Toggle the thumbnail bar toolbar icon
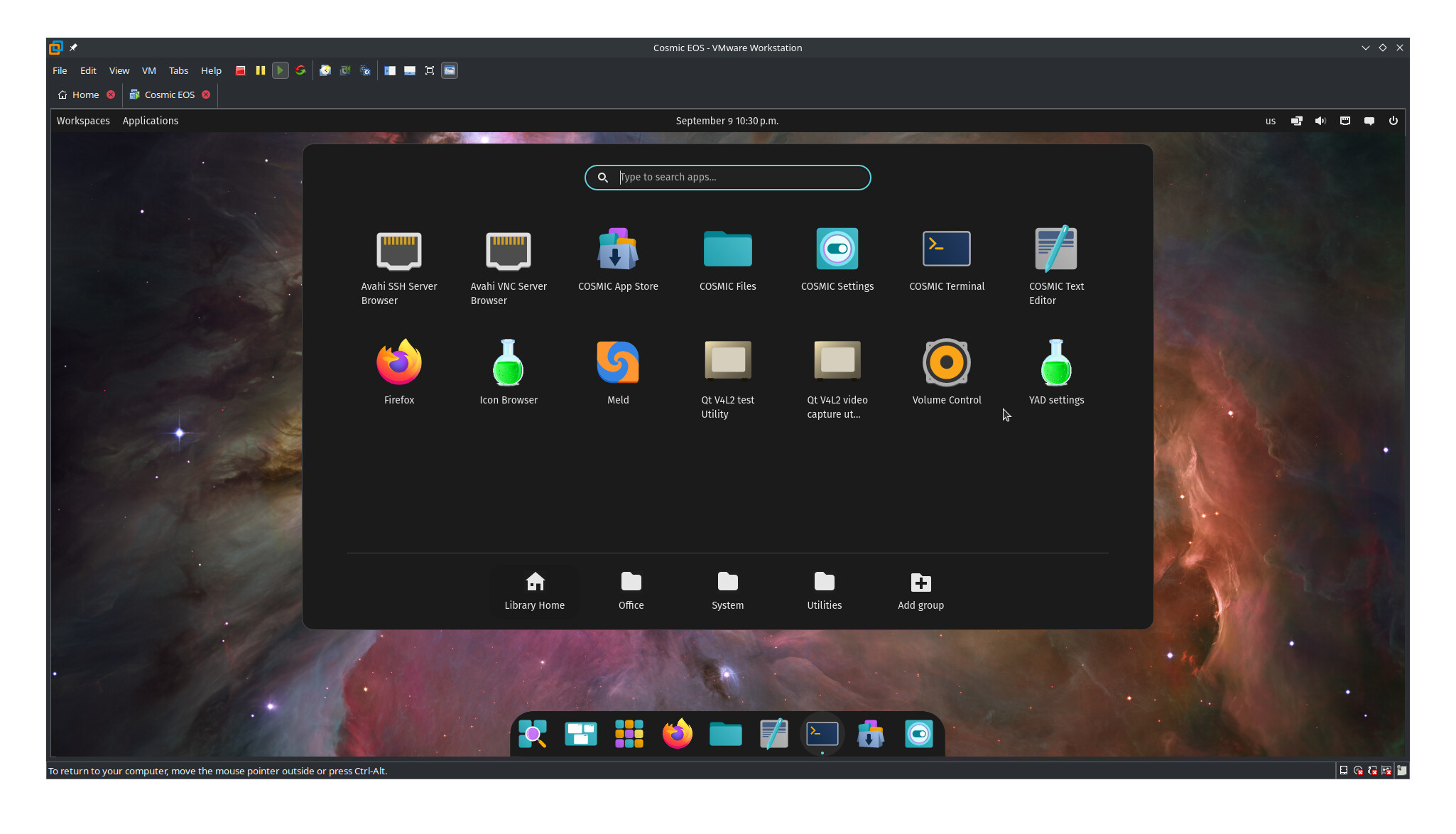 [x=410, y=70]
